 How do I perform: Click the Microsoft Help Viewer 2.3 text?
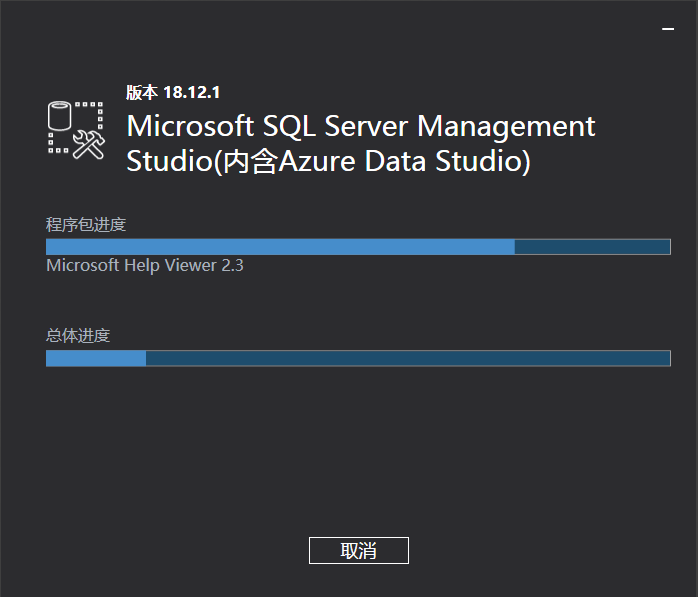(x=145, y=266)
